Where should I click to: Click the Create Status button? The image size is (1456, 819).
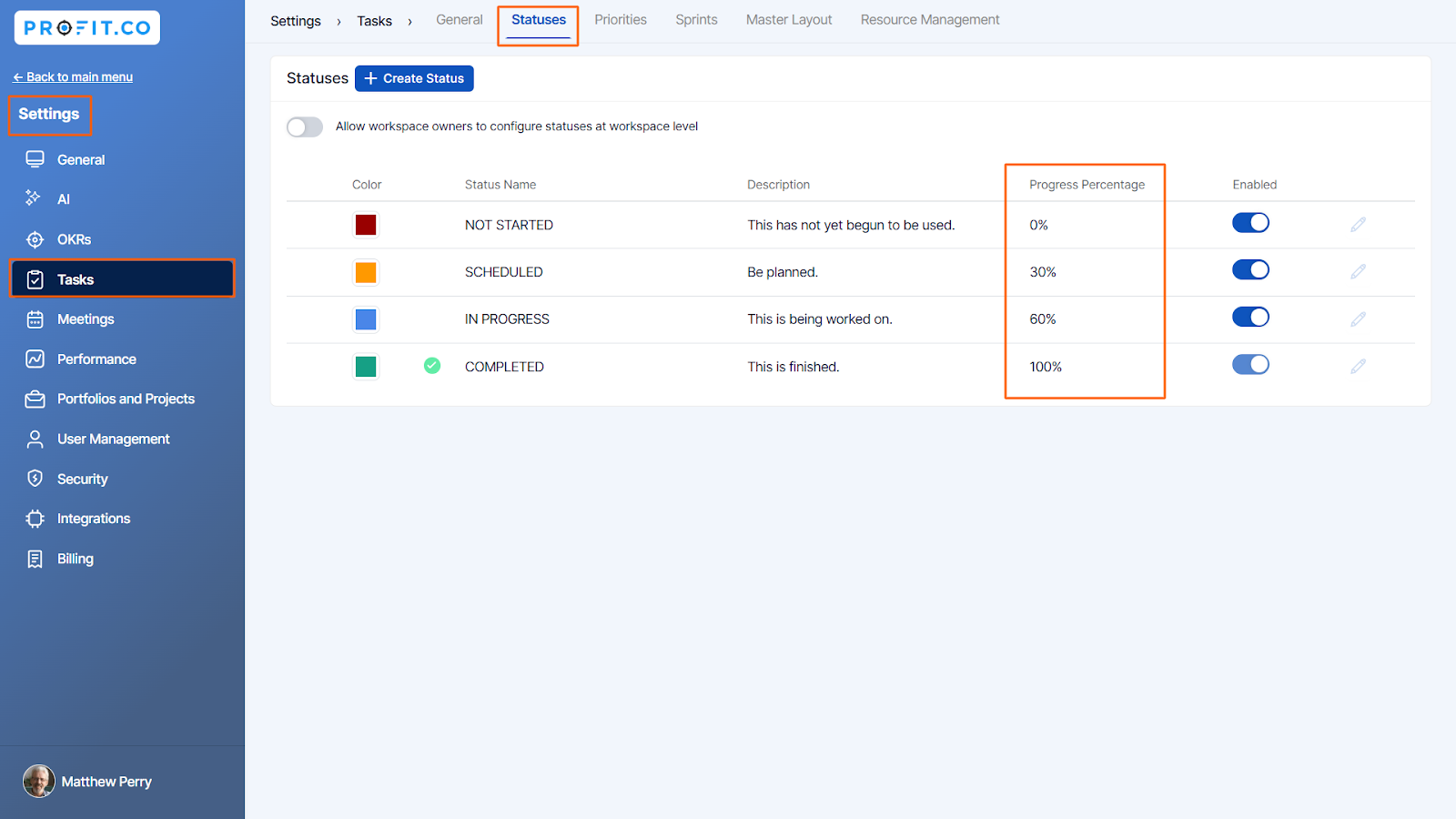[x=414, y=79]
